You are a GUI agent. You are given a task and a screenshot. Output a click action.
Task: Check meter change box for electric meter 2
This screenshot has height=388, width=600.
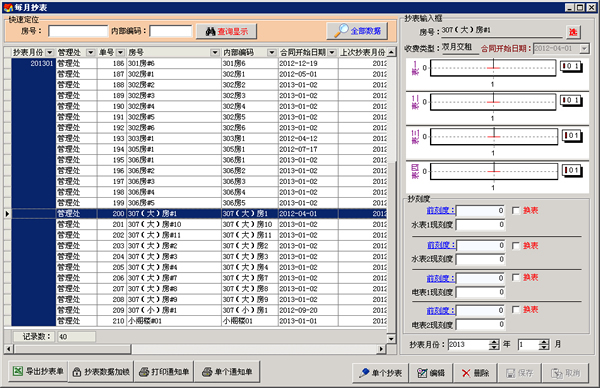(x=516, y=310)
